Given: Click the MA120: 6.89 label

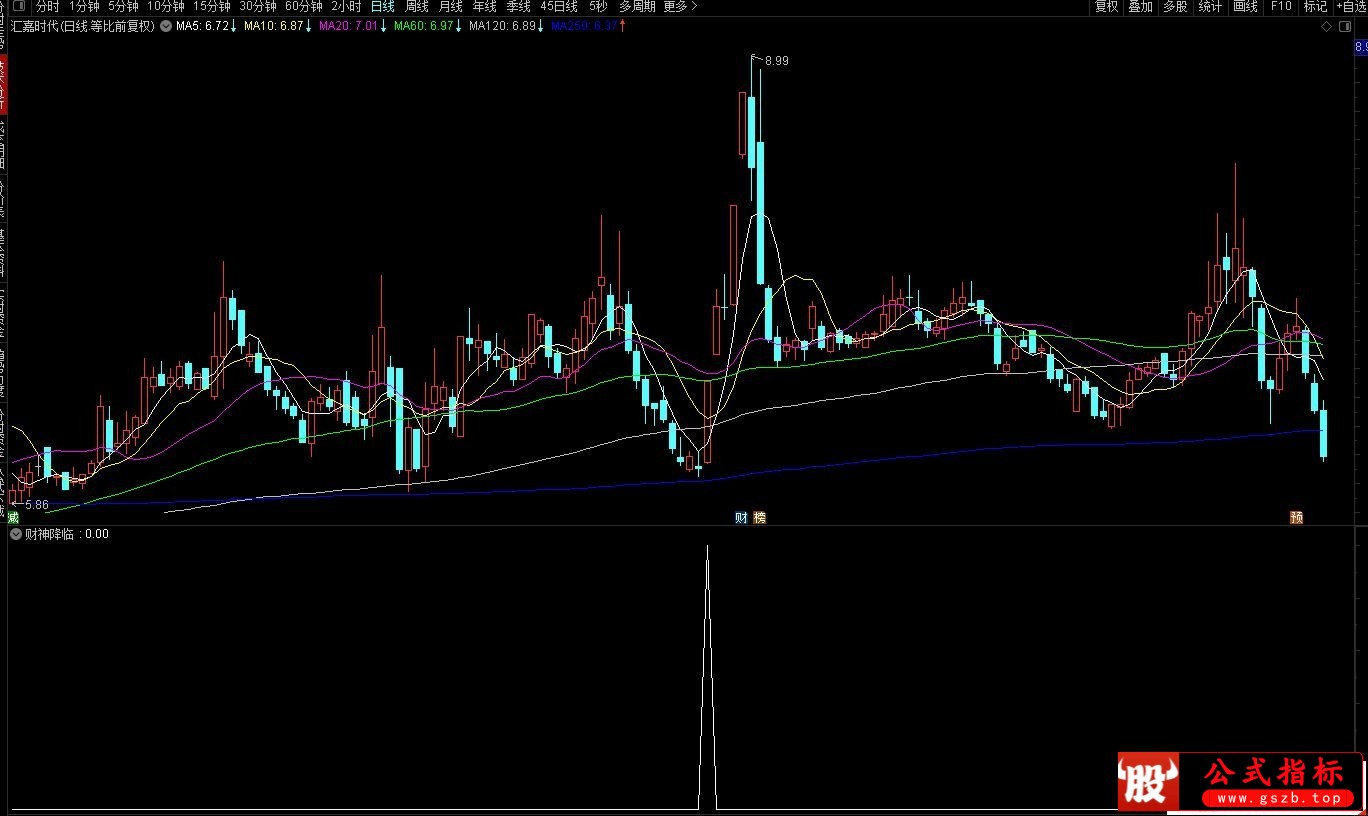Looking at the screenshot, I should click(502, 26).
